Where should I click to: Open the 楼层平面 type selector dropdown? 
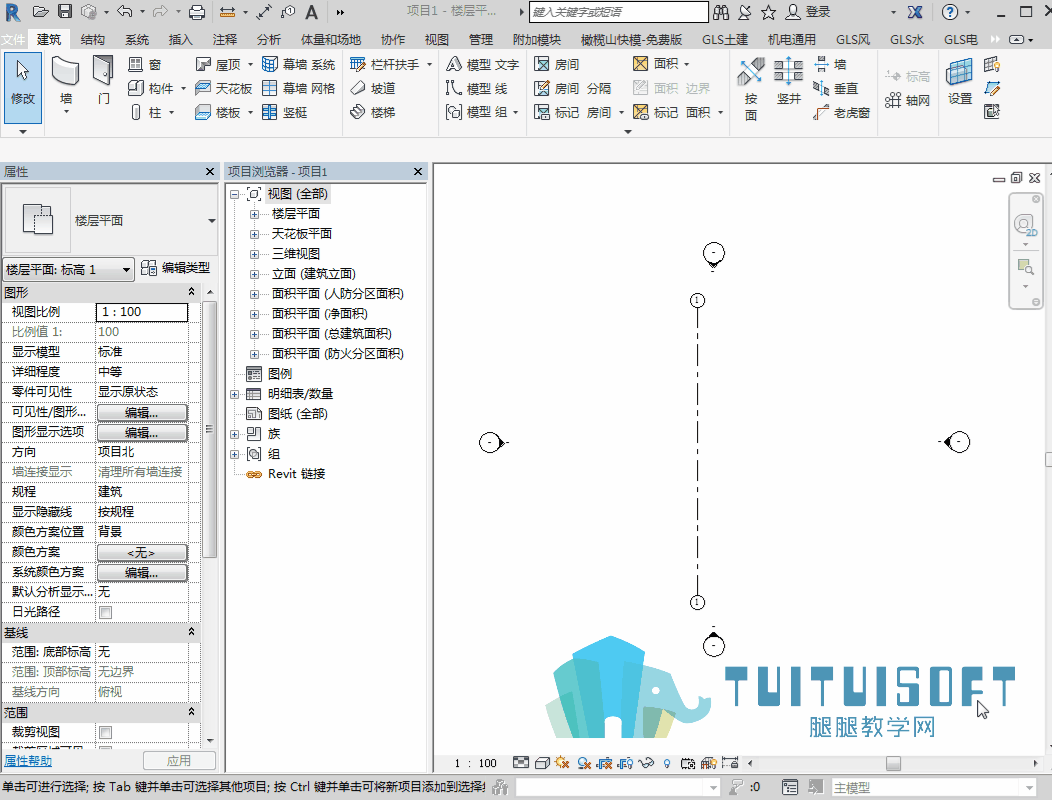click(211, 221)
